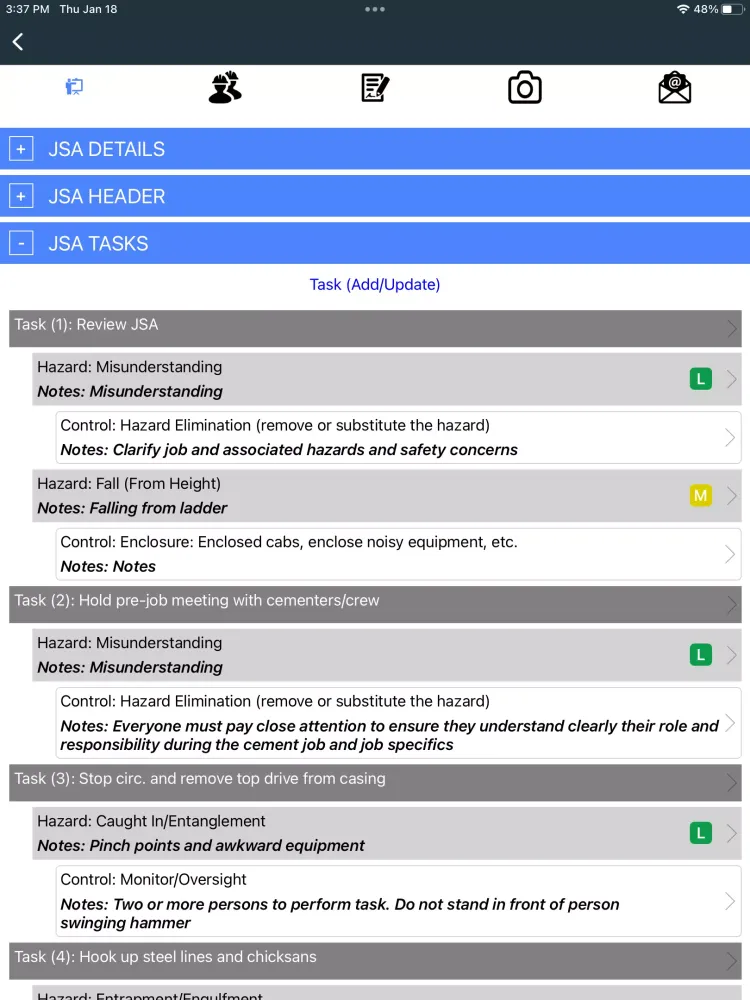Open the crew workers icon tab
750x1000 pixels.
pyautogui.click(x=224, y=87)
